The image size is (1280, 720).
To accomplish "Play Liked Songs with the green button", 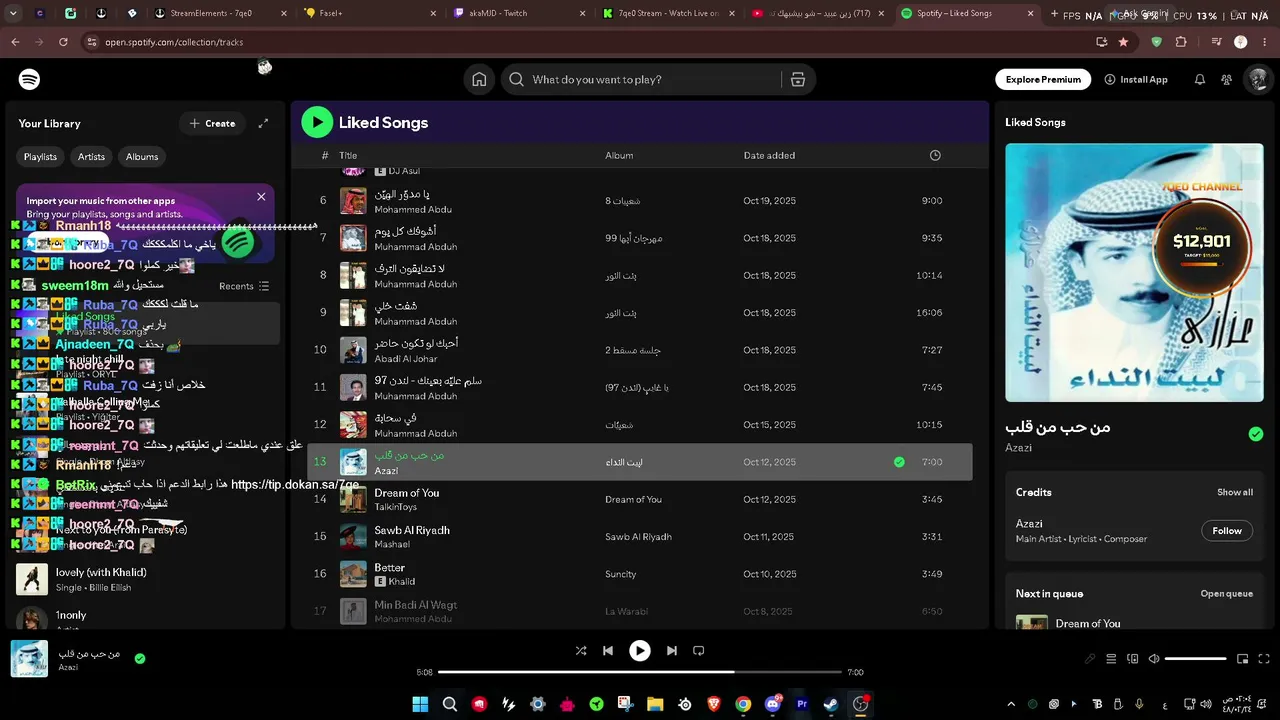I will (317, 122).
